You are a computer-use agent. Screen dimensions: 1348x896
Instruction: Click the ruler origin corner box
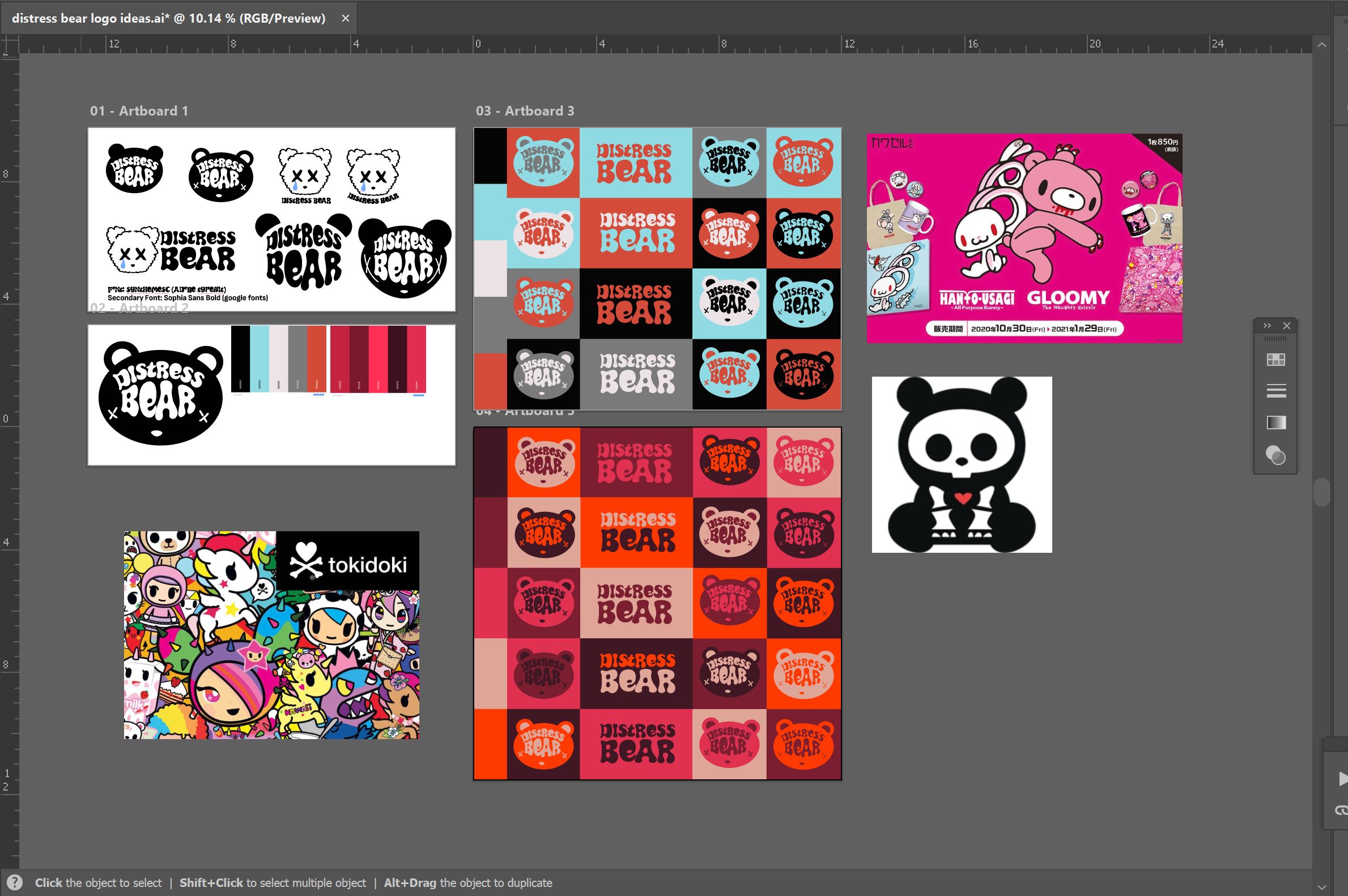10,45
